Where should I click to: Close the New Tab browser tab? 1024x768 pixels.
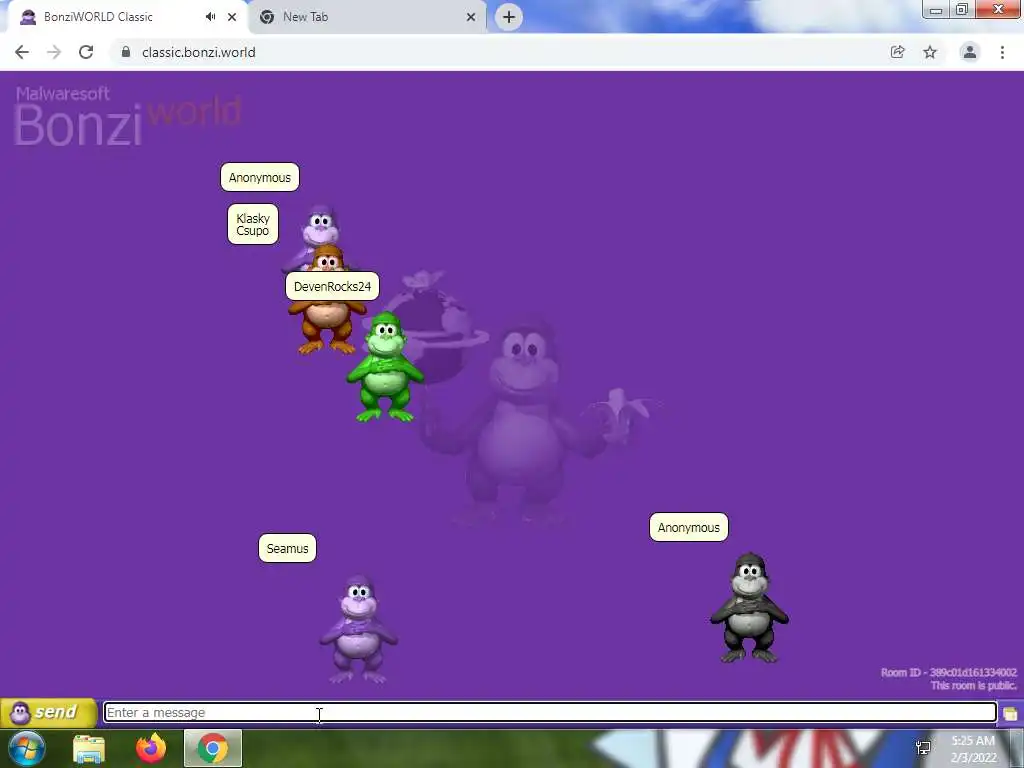471,17
